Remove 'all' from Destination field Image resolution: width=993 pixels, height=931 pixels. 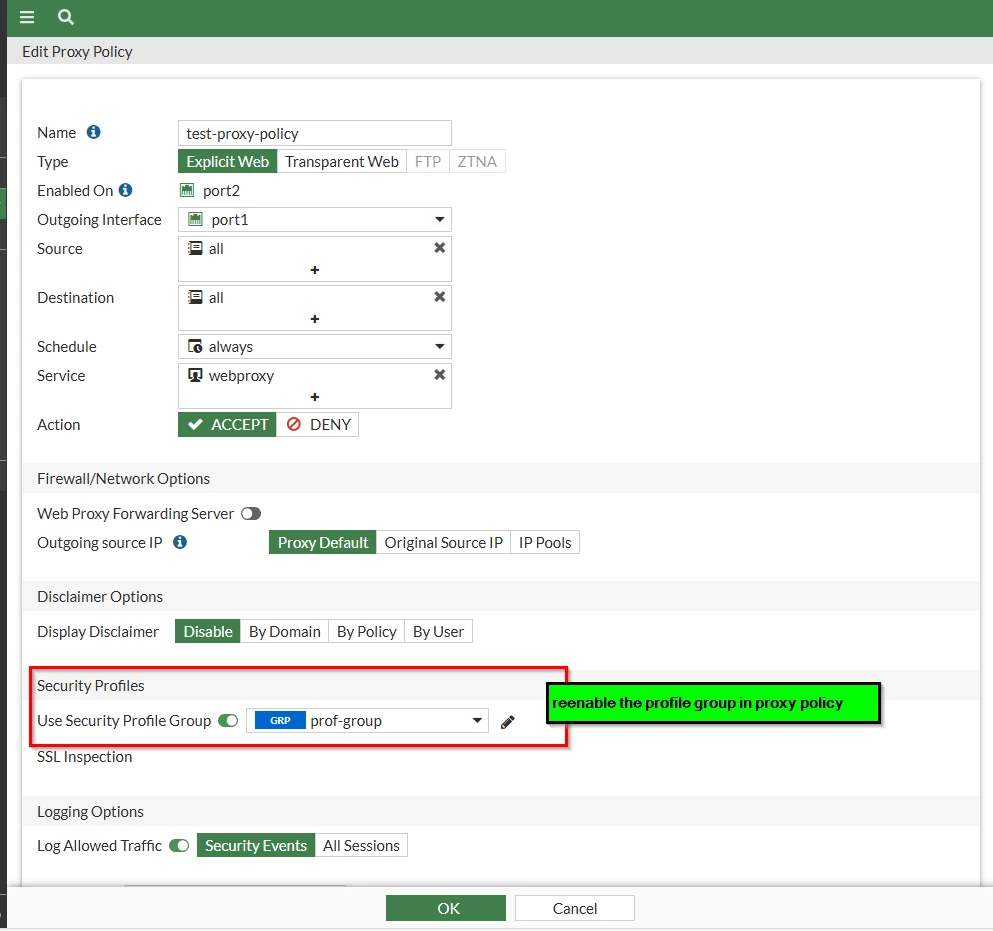click(439, 296)
